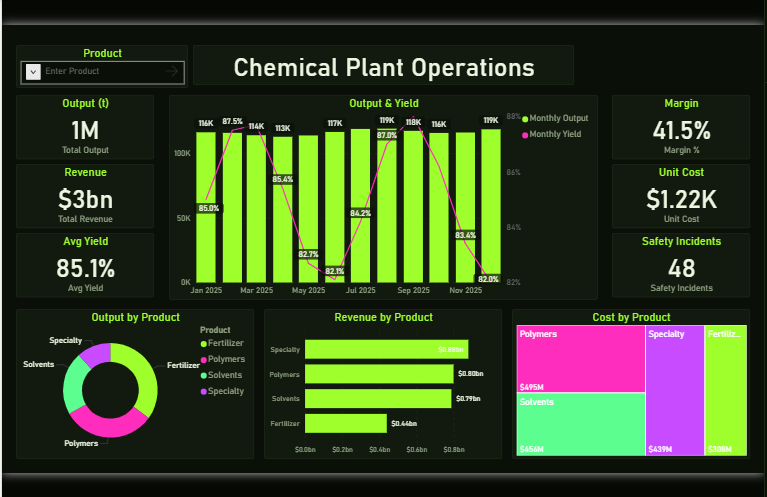Select the Solvents revenue bar
The height and width of the screenshot is (497, 767).
(378, 399)
